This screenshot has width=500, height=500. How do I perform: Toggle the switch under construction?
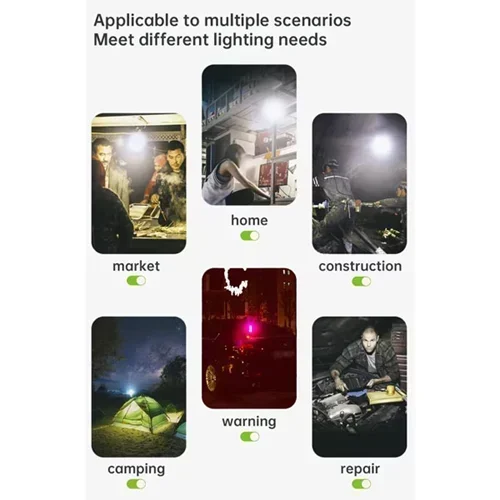tap(361, 281)
